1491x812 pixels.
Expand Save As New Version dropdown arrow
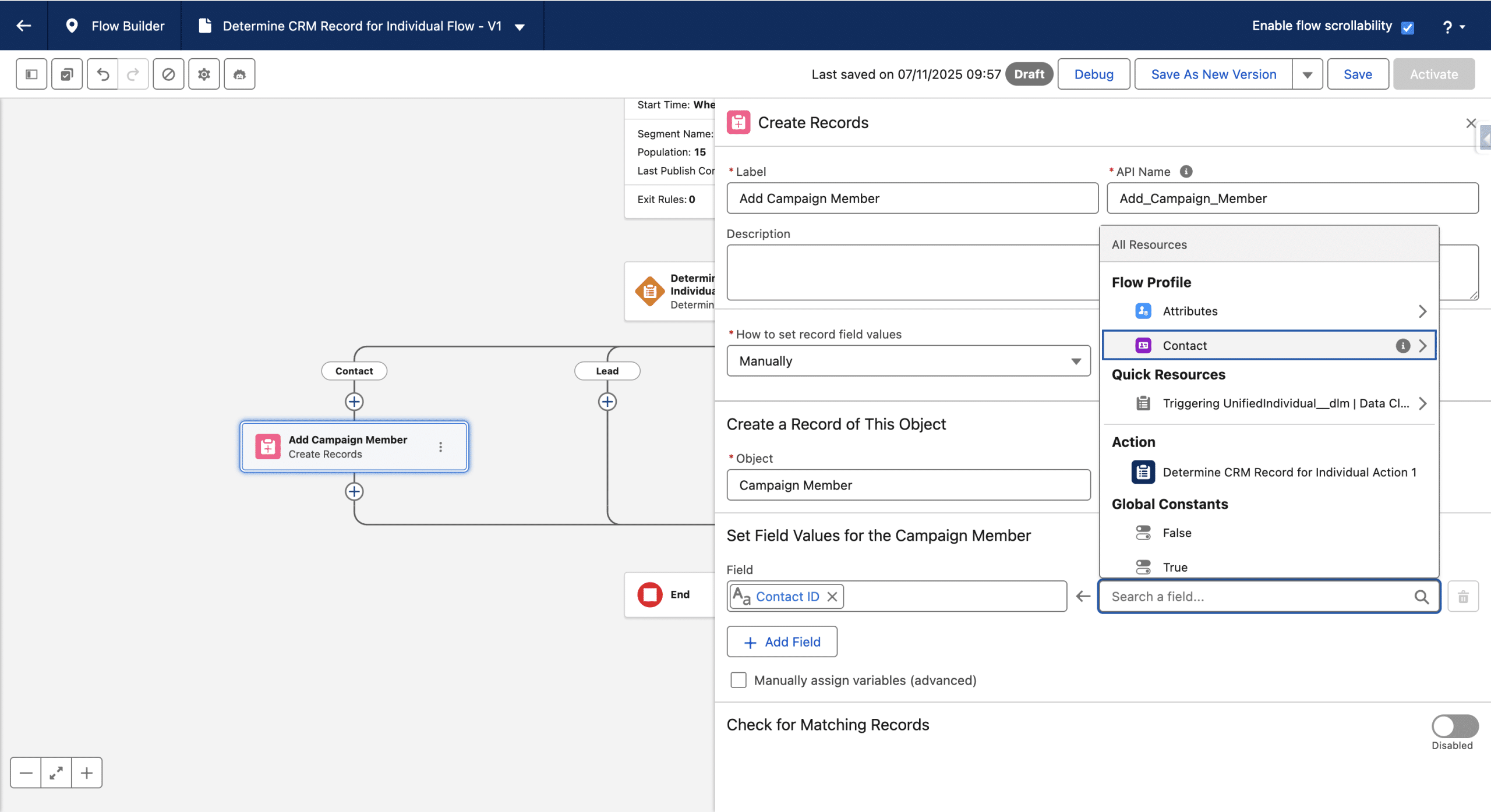1307,75
